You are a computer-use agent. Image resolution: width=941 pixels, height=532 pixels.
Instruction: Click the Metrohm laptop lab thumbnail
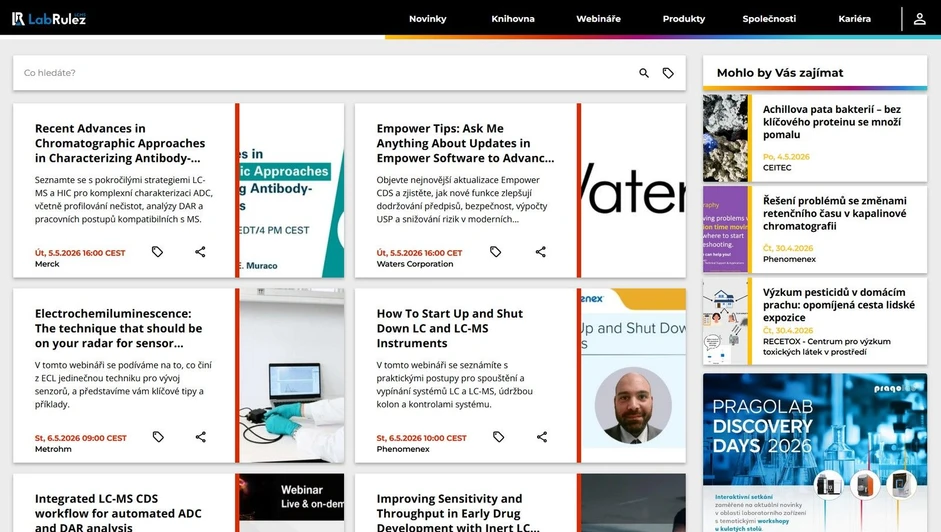pyautogui.click(x=292, y=375)
